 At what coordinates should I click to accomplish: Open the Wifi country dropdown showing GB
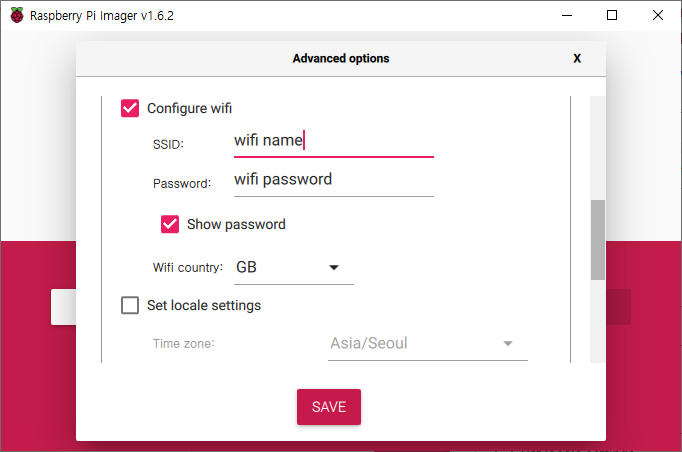pos(294,268)
